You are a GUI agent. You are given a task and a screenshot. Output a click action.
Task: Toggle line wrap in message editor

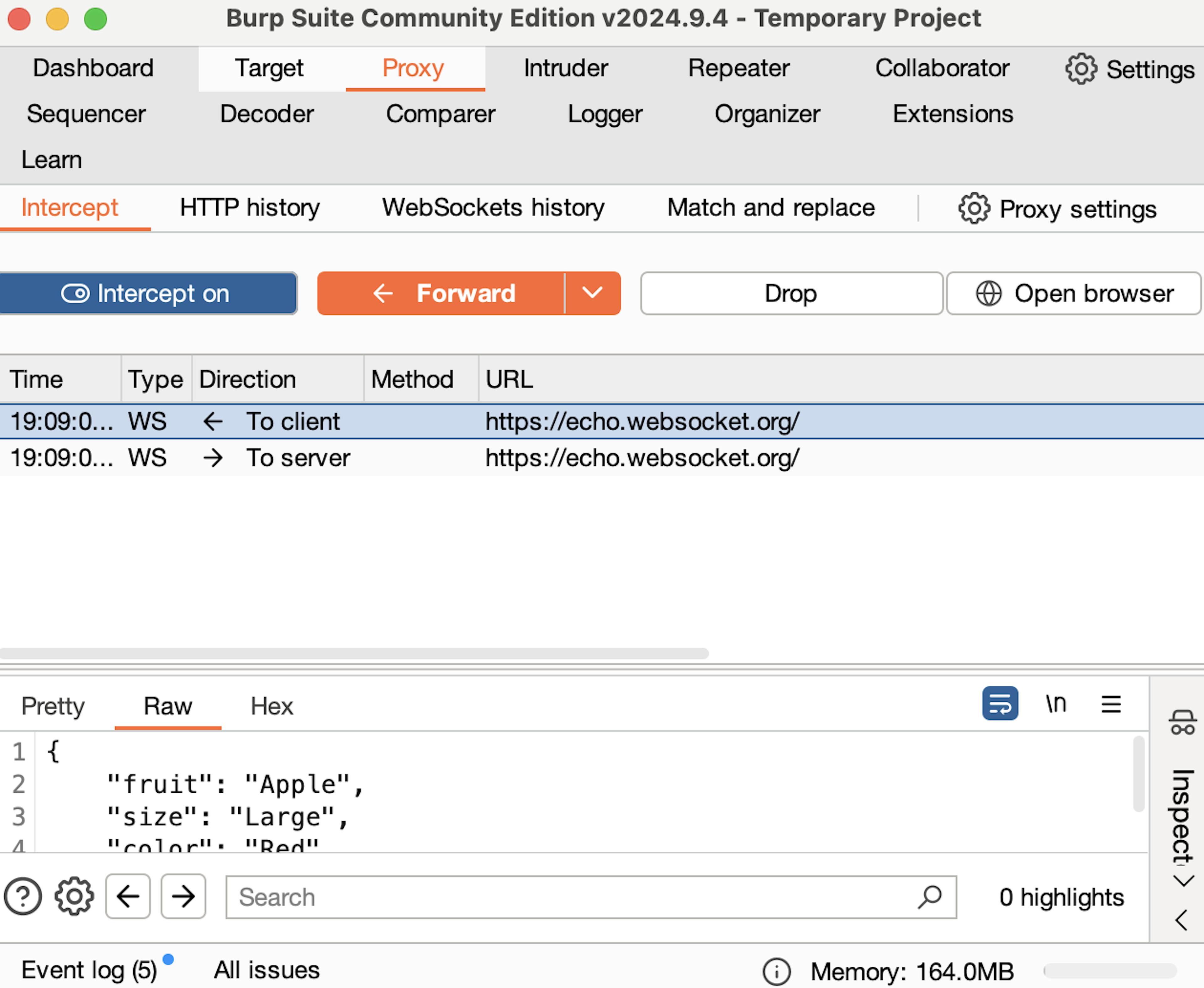(x=1000, y=704)
